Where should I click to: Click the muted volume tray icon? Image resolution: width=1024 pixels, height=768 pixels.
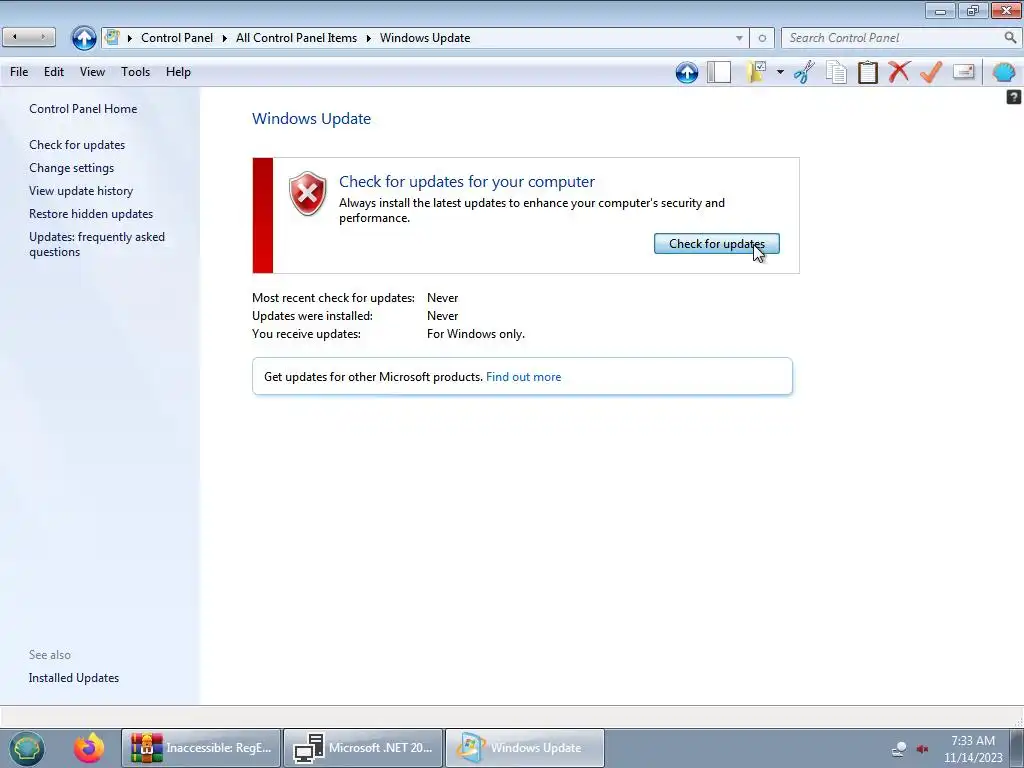click(922, 748)
